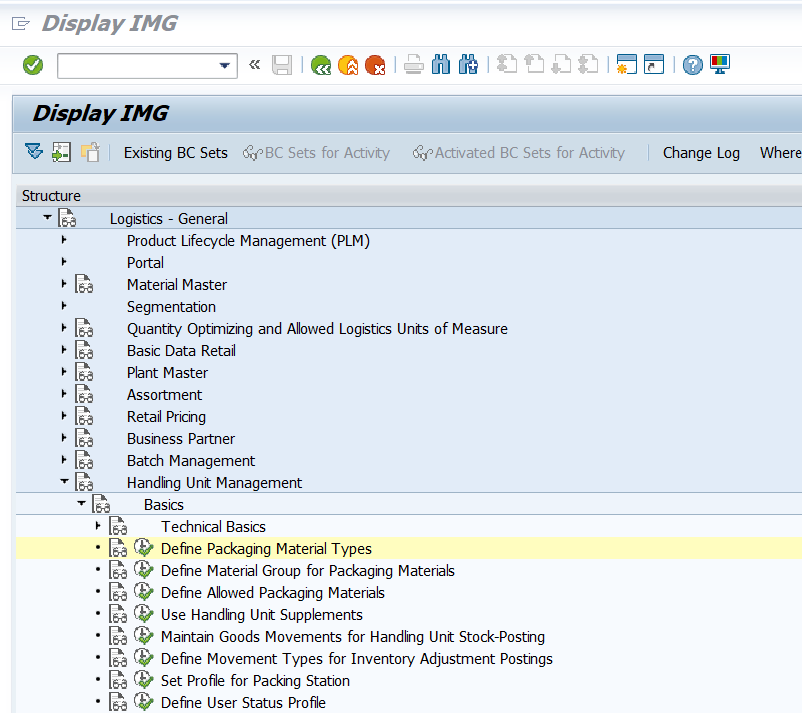
Task: Click the Generate Shortcut icon
Action: pos(654,65)
